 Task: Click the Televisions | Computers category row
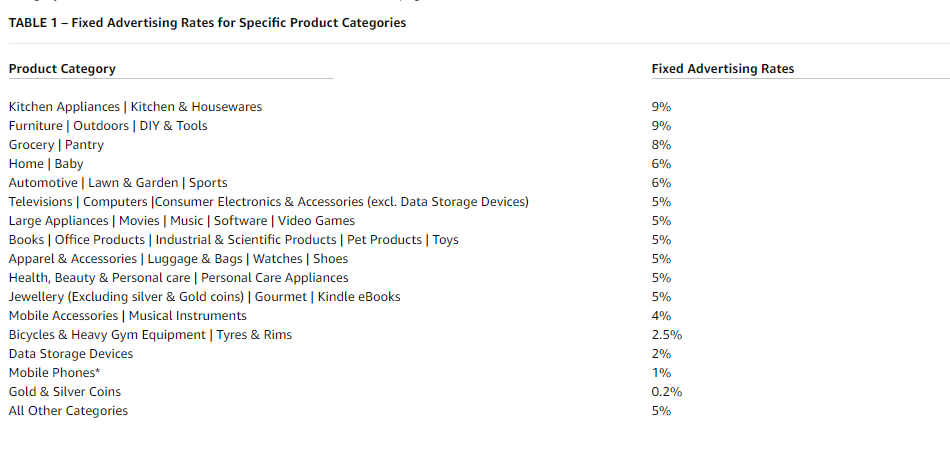(x=268, y=202)
